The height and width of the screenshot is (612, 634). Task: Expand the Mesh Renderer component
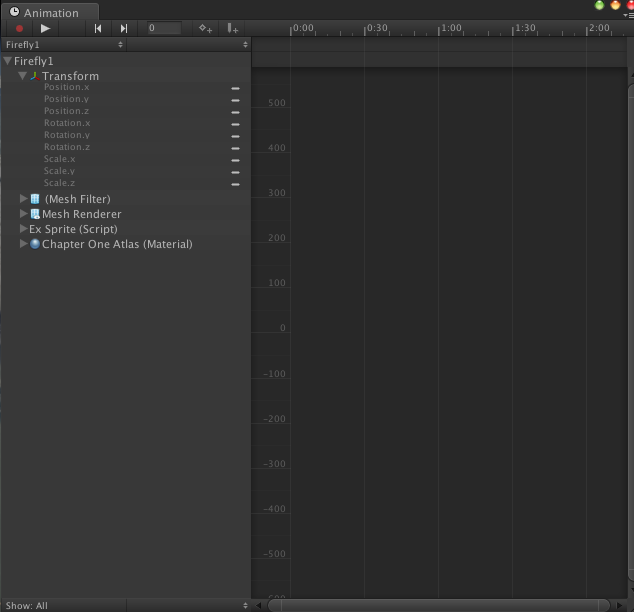coord(23,213)
